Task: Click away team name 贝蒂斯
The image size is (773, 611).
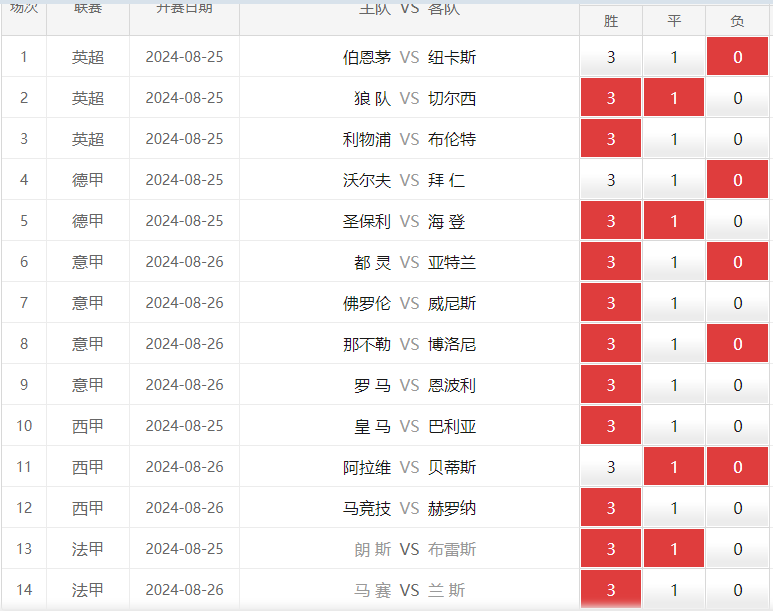Action: tap(452, 467)
